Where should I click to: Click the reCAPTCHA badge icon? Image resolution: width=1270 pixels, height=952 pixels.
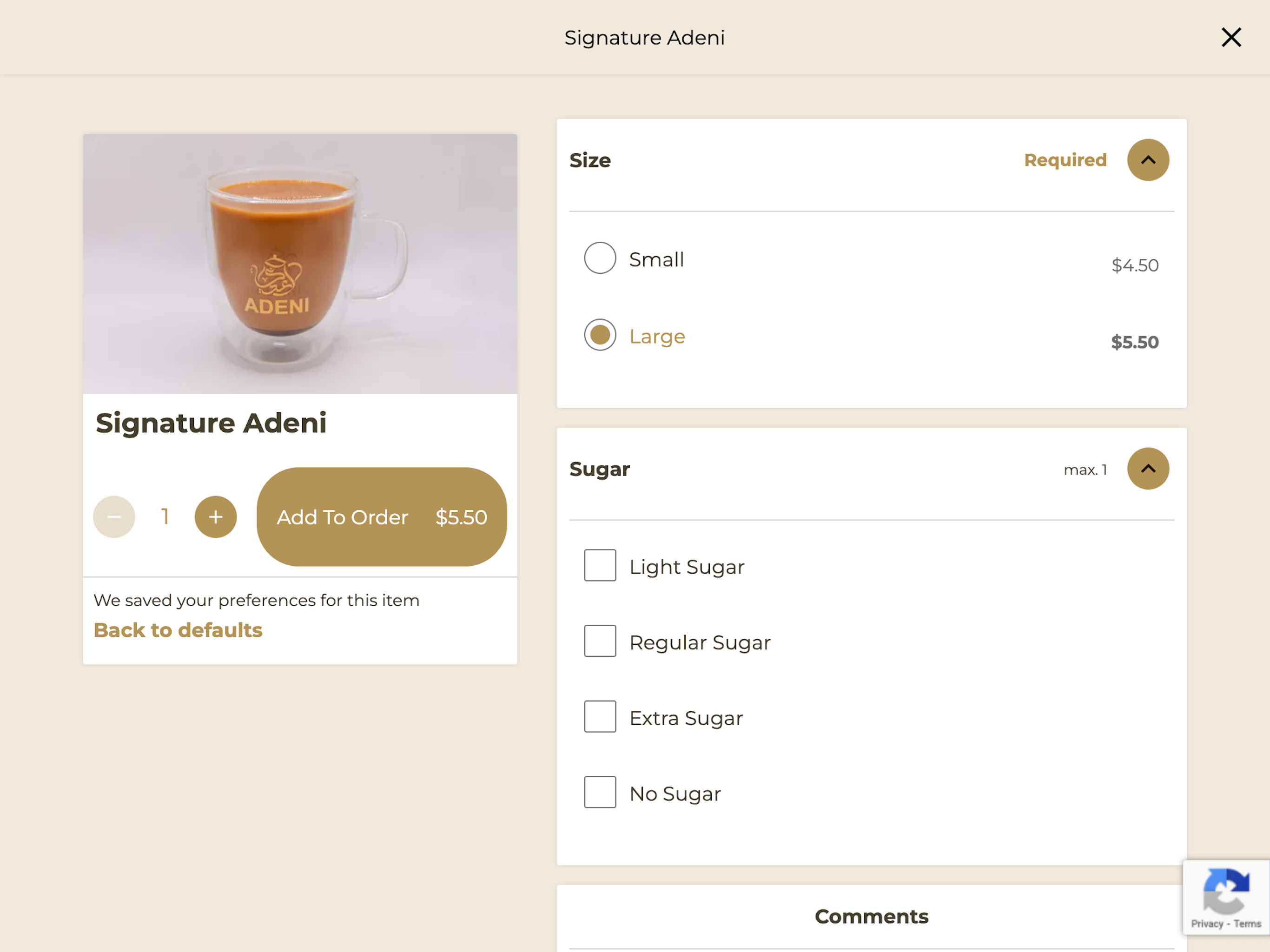[1226, 891]
